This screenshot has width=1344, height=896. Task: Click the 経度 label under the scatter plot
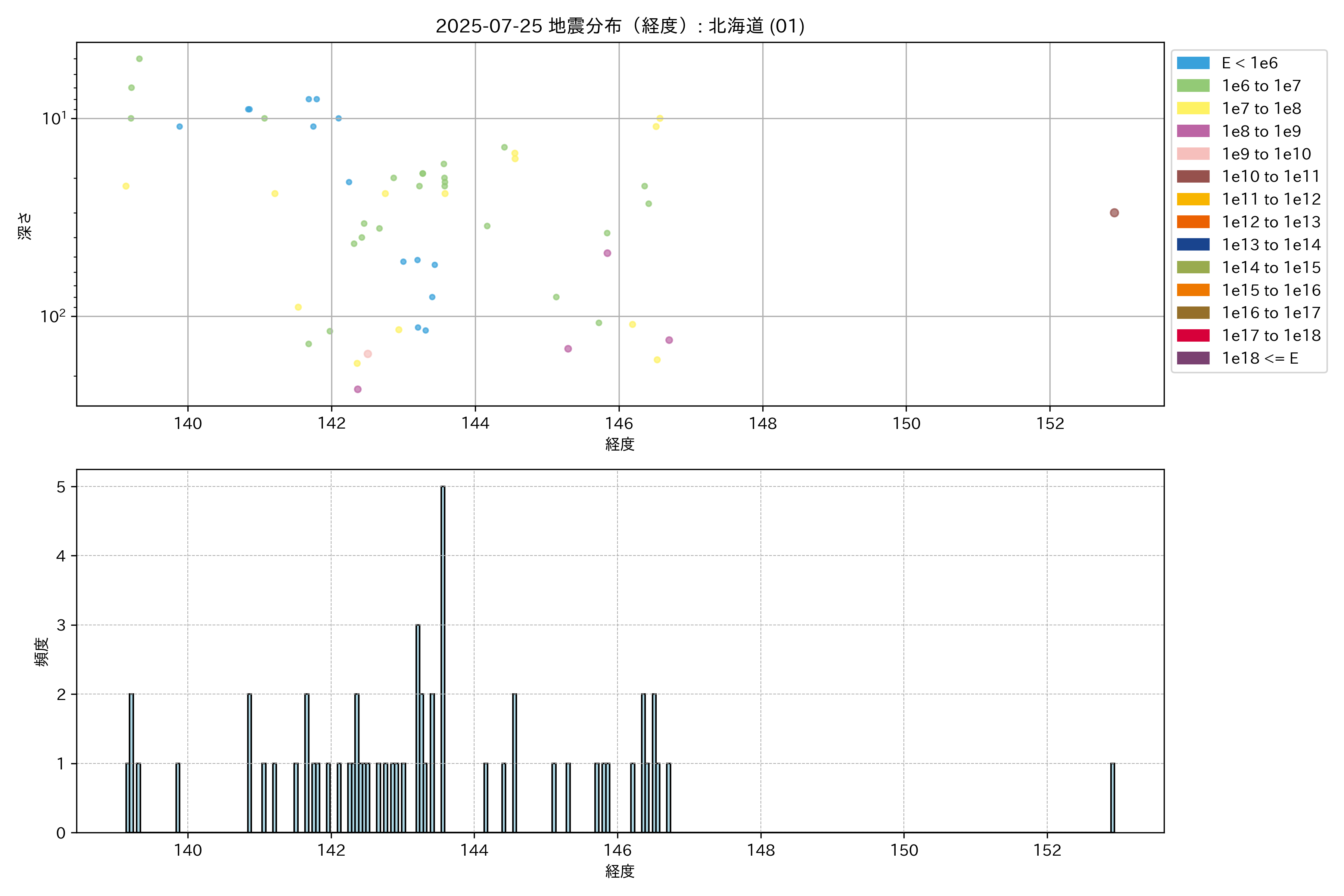click(x=619, y=444)
